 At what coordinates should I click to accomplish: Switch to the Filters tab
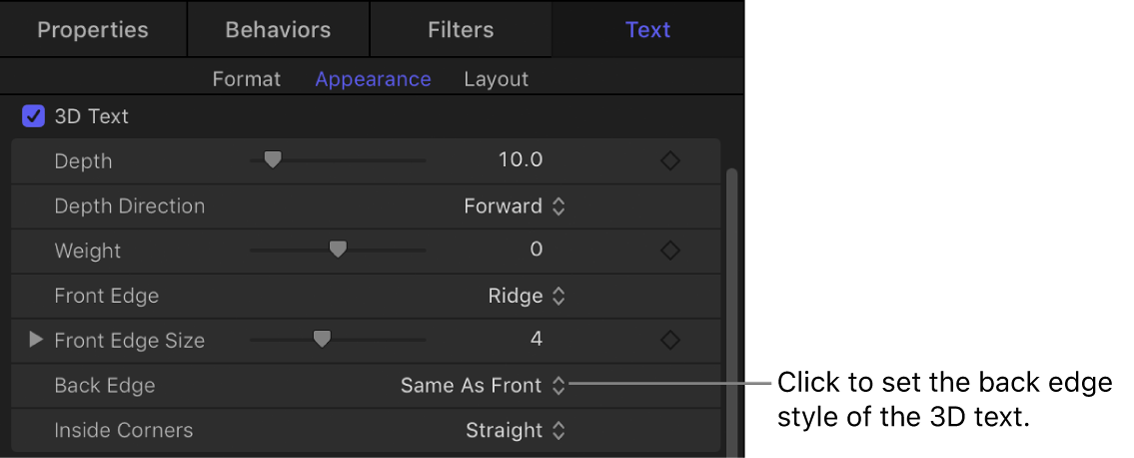(x=460, y=29)
